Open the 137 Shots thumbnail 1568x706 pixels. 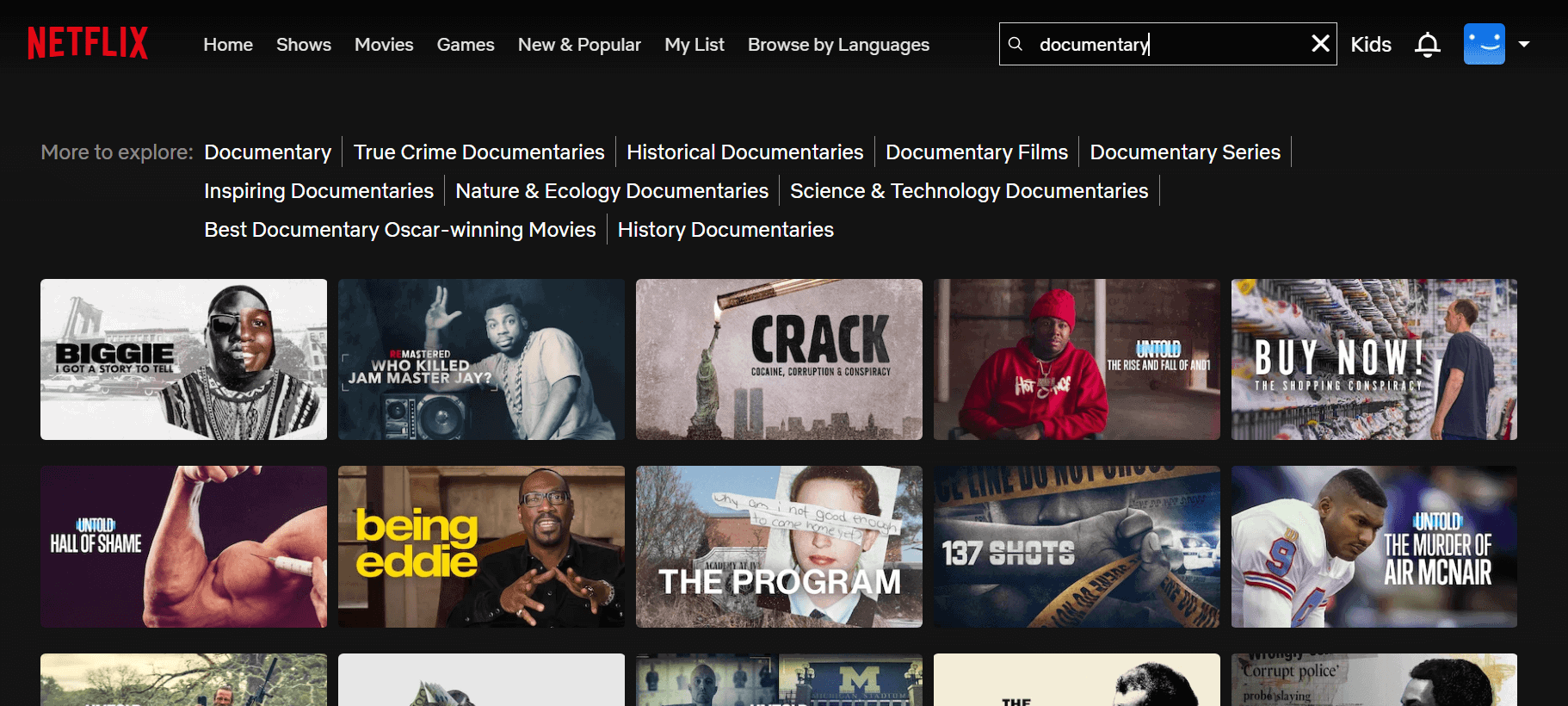[x=1076, y=547]
